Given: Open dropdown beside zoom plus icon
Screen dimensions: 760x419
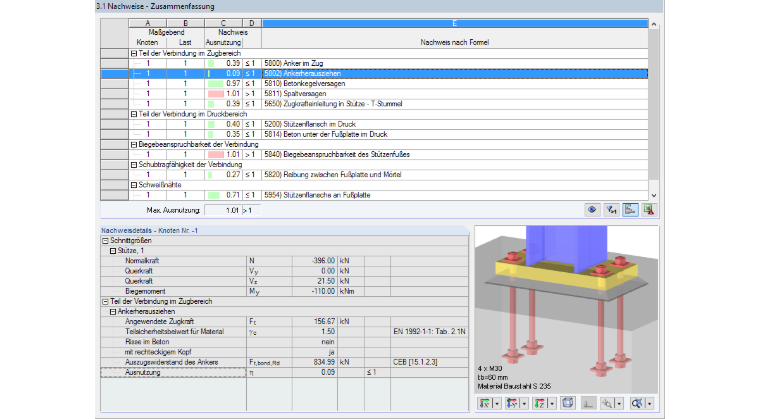Looking at the screenshot, I should pos(619,403).
